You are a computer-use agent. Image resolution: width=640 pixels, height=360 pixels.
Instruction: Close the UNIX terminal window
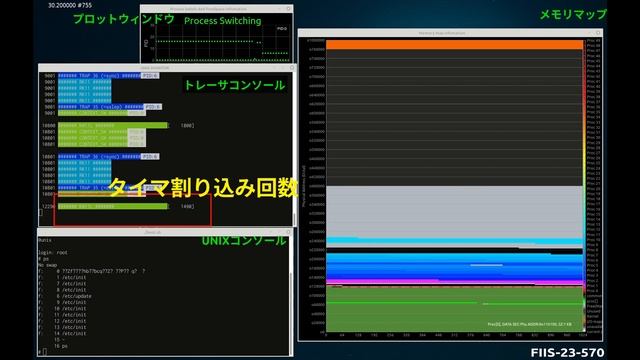[x=289, y=232]
